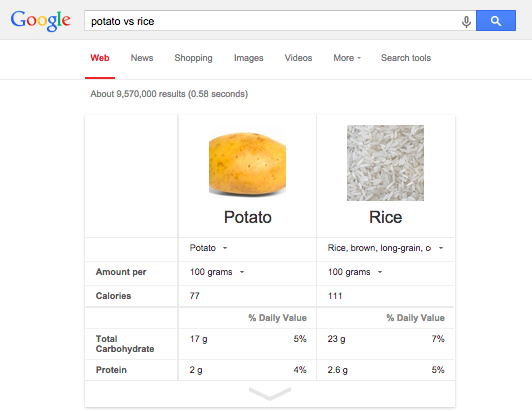Click the blue magnifier search button

click(496, 21)
